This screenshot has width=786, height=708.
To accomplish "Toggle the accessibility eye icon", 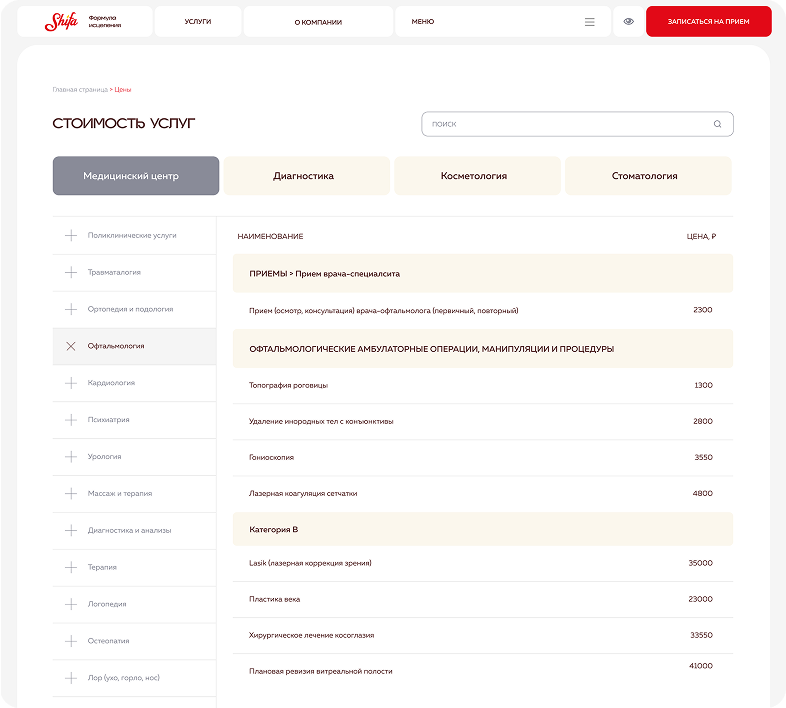I will tap(628, 22).
